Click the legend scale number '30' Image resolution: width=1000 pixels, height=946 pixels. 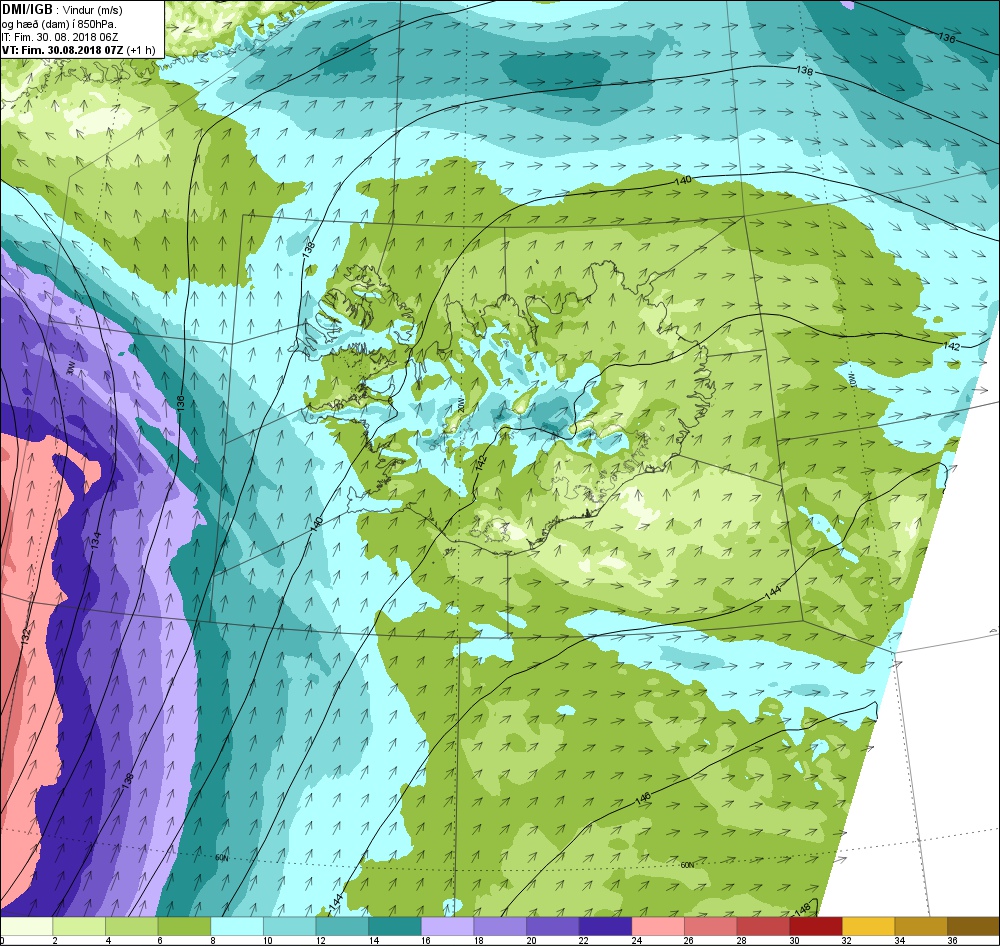tap(794, 940)
